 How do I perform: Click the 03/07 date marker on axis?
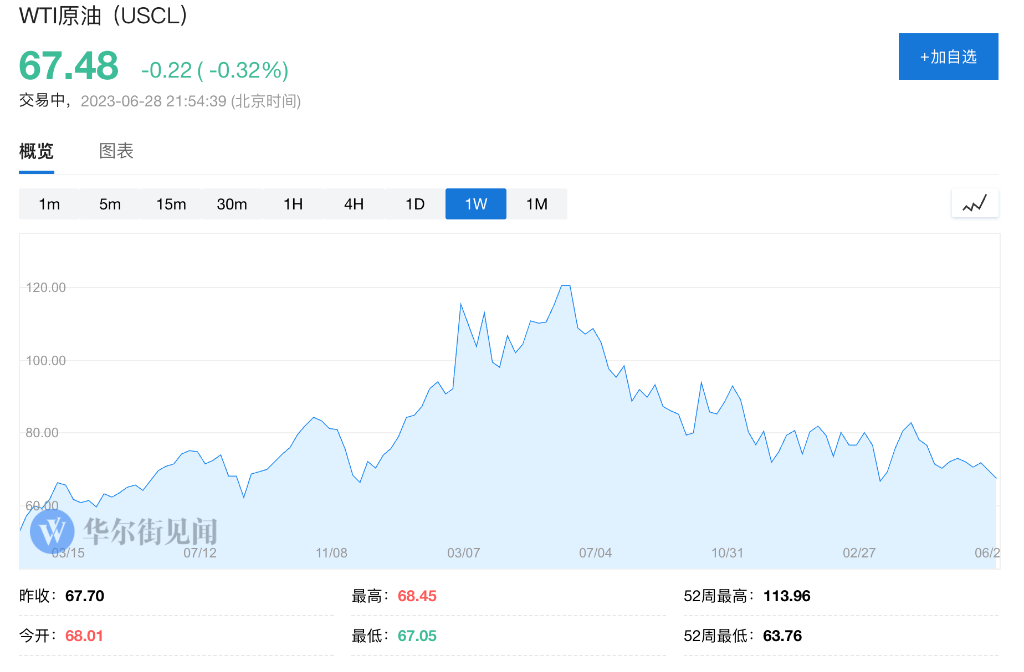[464, 553]
